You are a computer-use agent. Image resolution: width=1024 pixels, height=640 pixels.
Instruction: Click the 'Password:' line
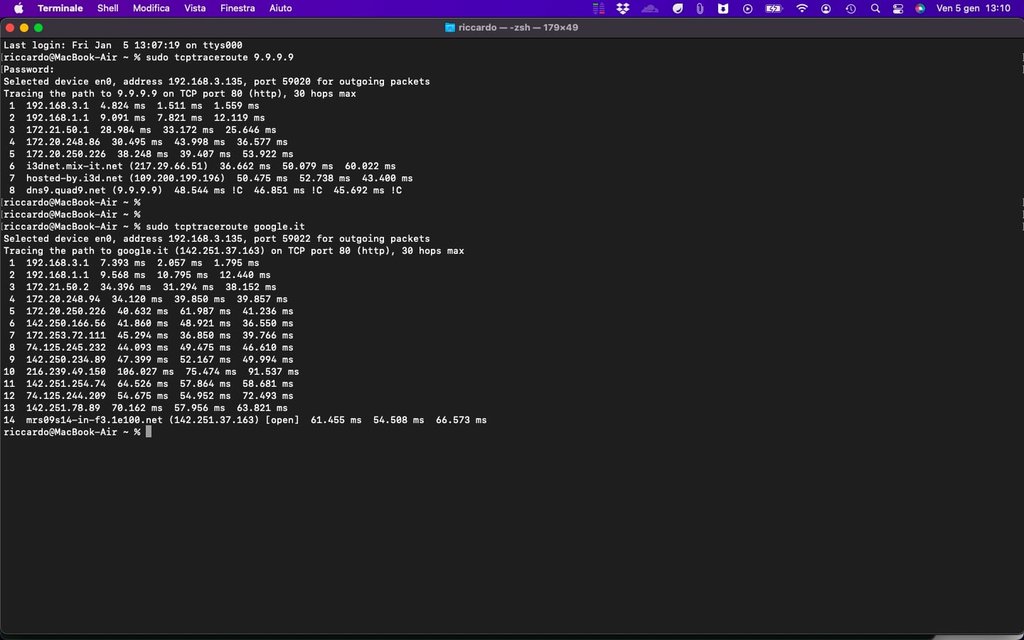tap(29, 69)
